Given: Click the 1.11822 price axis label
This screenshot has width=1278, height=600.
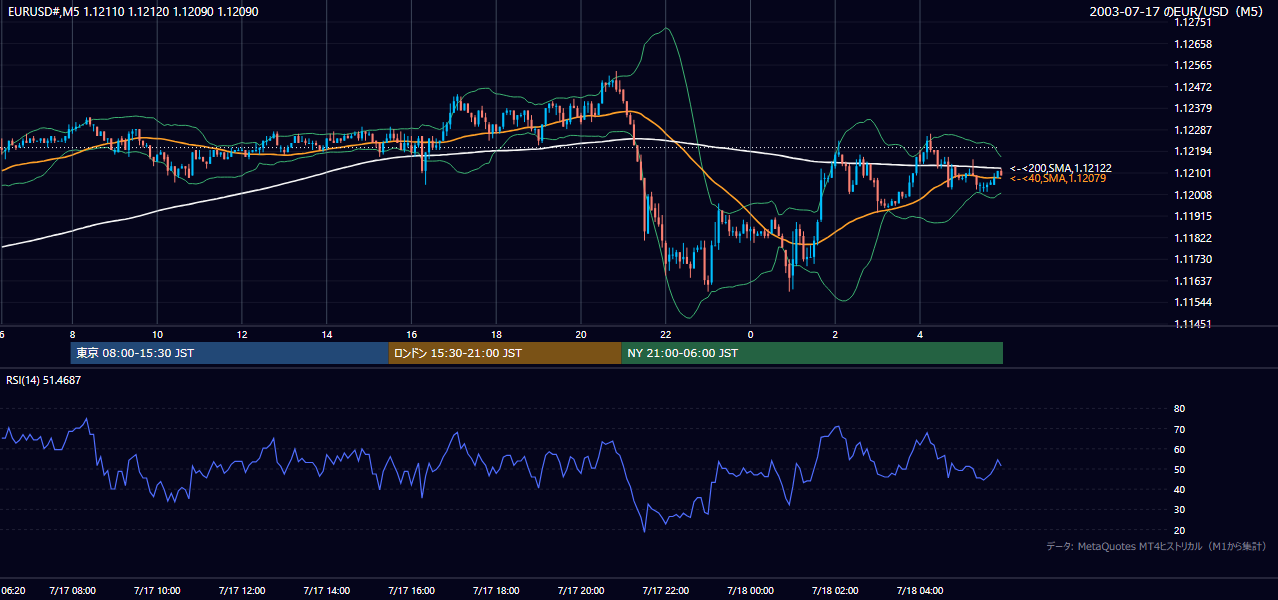Looking at the screenshot, I should [x=1193, y=238].
